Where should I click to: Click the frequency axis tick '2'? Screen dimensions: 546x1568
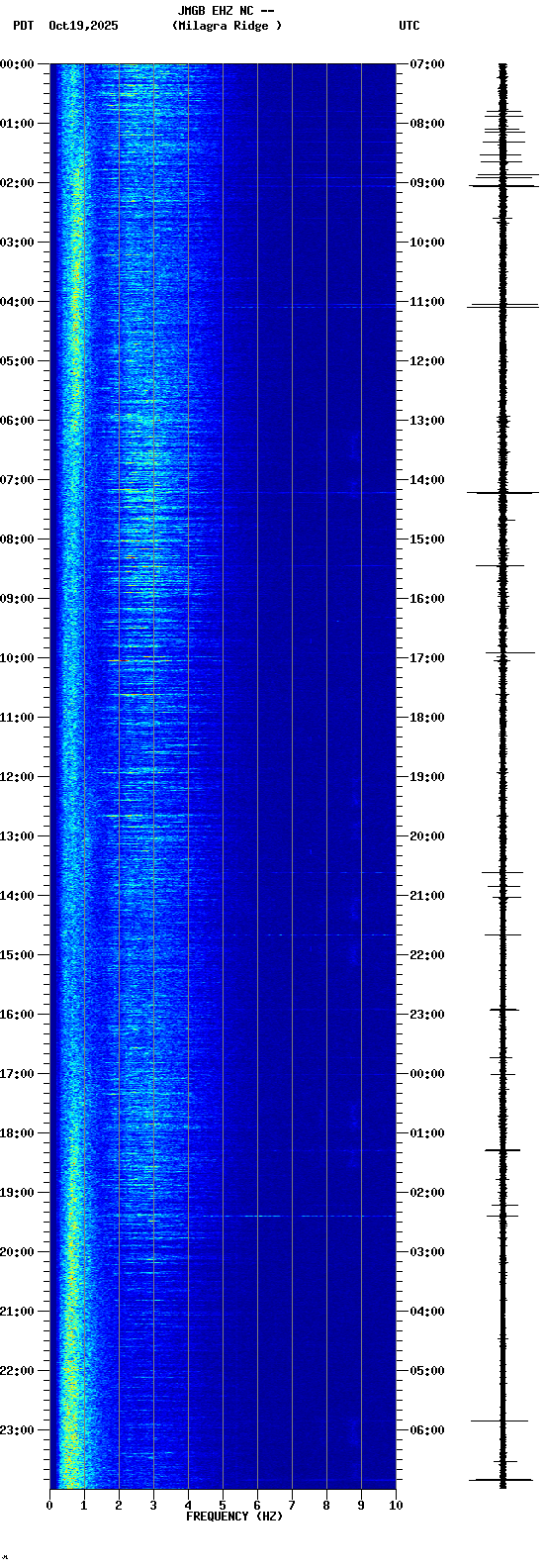(119, 1506)
